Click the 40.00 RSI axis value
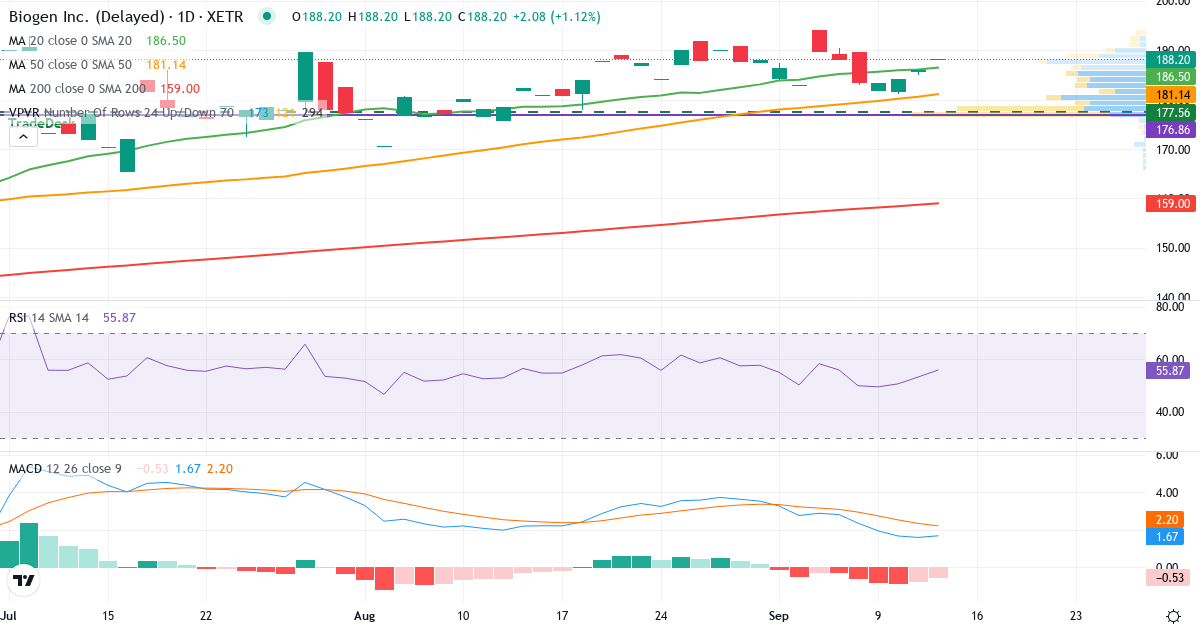The height and width of the screenshot is (630, 1200). 1168,412
